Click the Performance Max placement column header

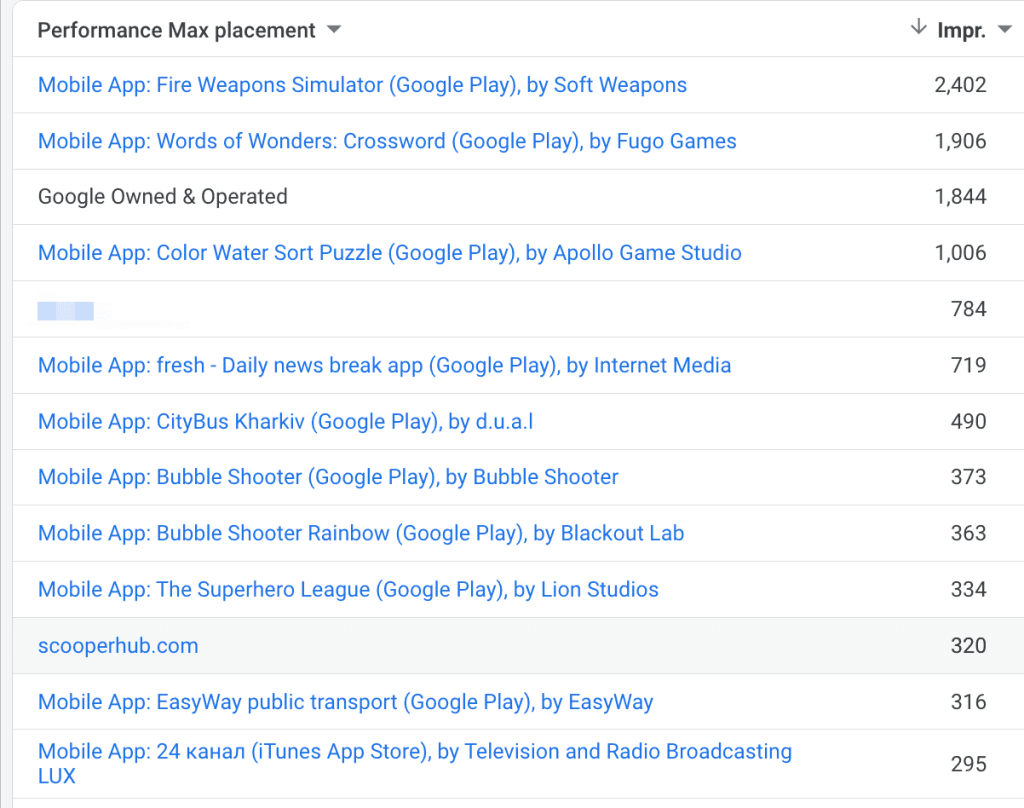click(x=177, y=30)
